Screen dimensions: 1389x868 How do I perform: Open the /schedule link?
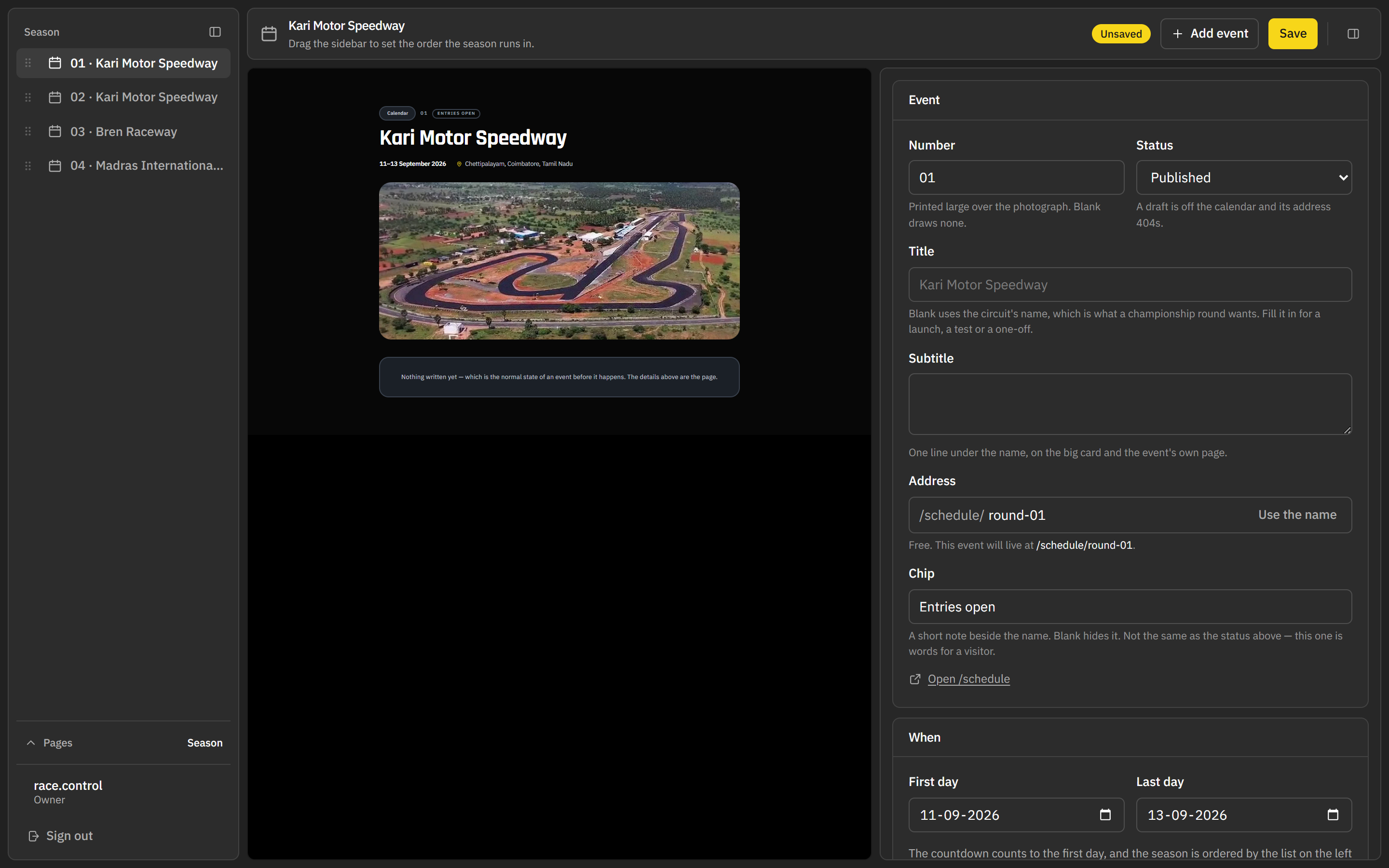968,679
